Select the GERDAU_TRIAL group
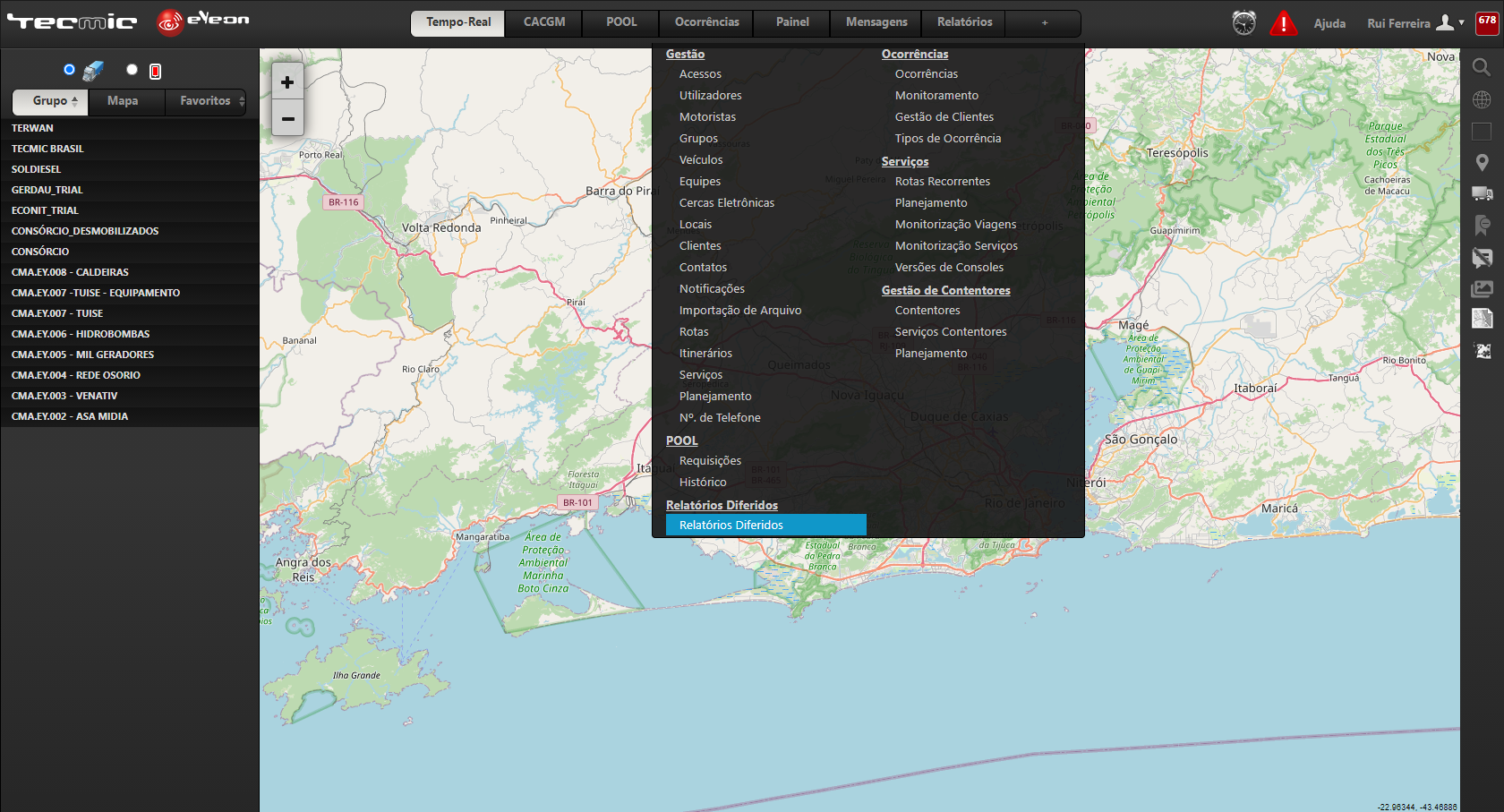This screenshot has width=1504, height=812. tap(130, 190)
